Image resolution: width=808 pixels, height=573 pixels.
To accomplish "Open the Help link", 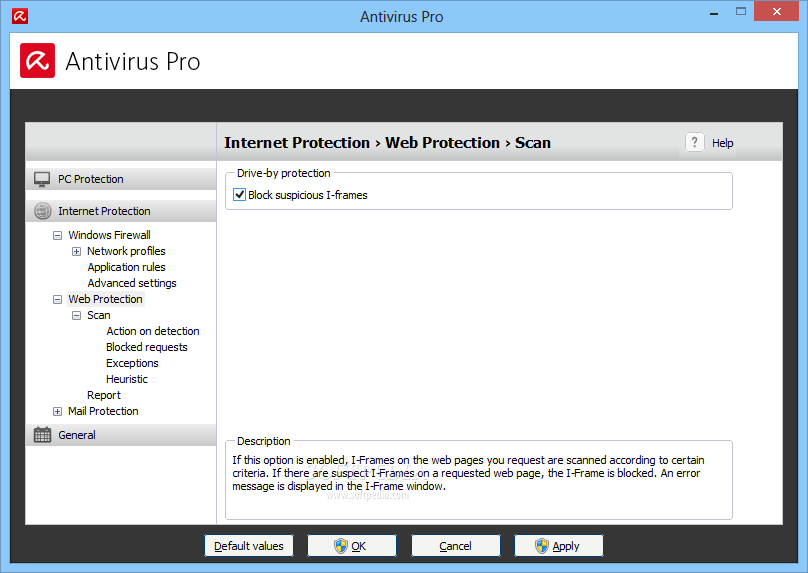I will [x=722, y=143].
